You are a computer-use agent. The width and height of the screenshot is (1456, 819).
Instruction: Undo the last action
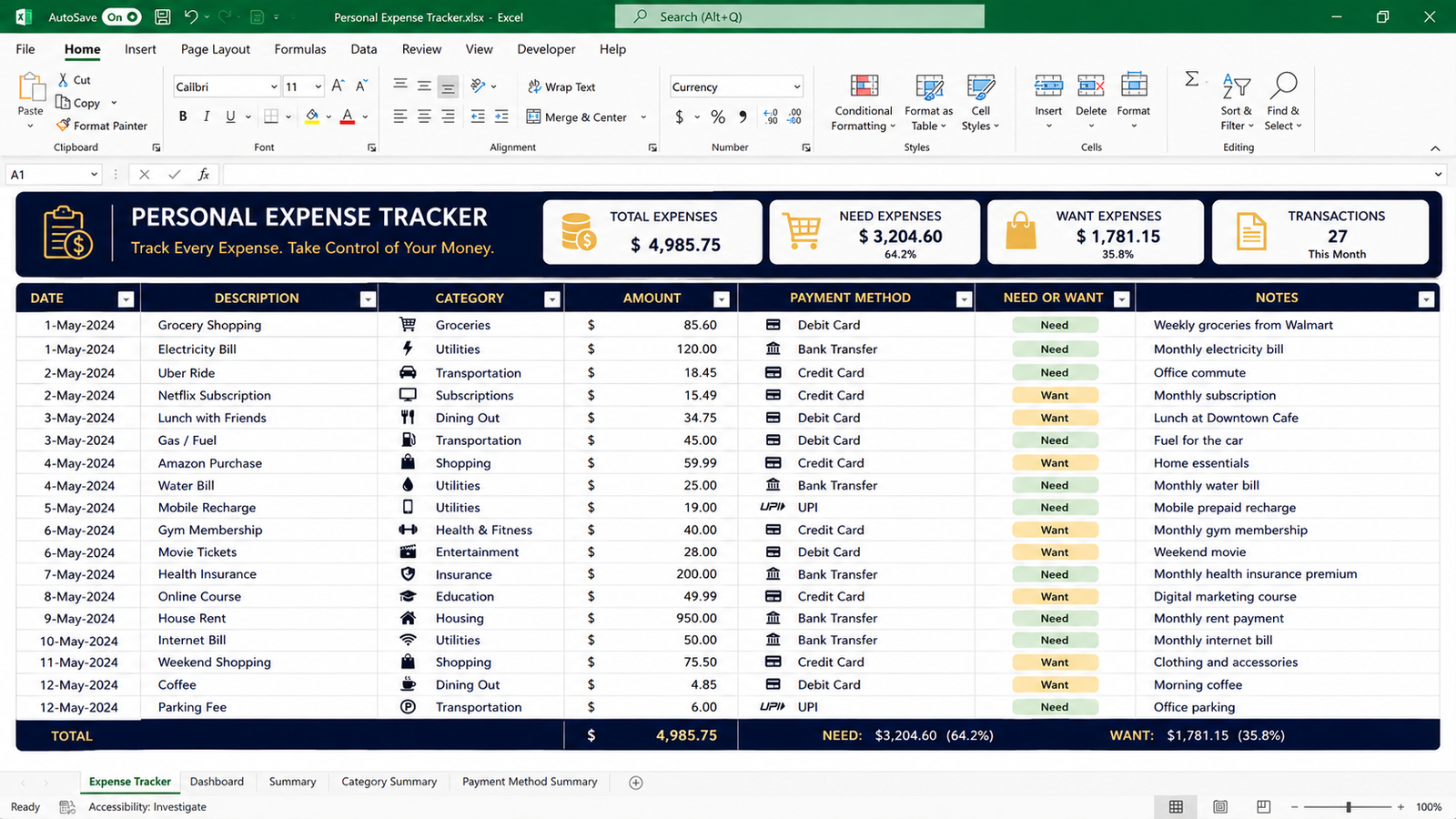coord(190,16)
